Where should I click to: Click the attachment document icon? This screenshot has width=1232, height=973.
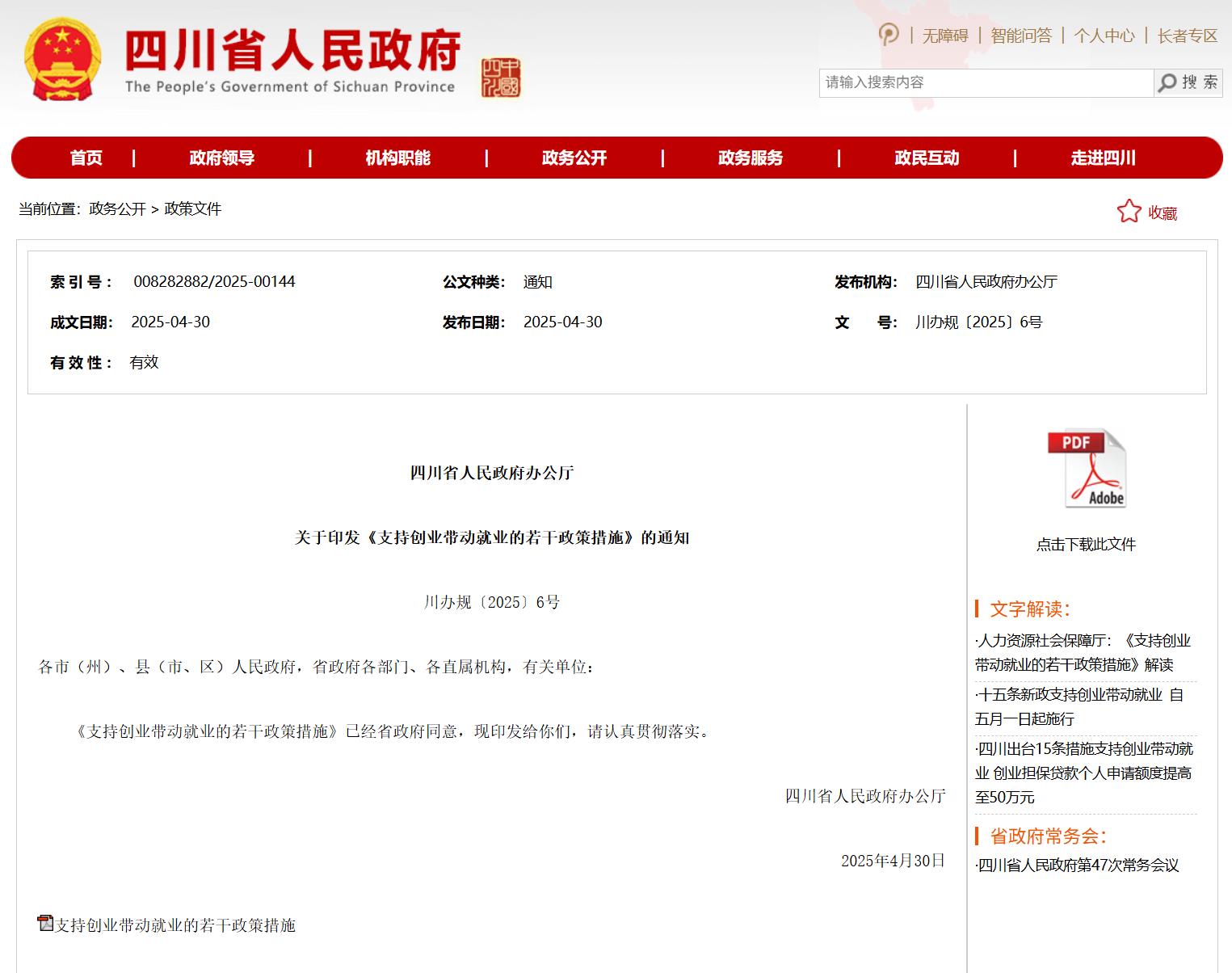[x=46, y=923]
